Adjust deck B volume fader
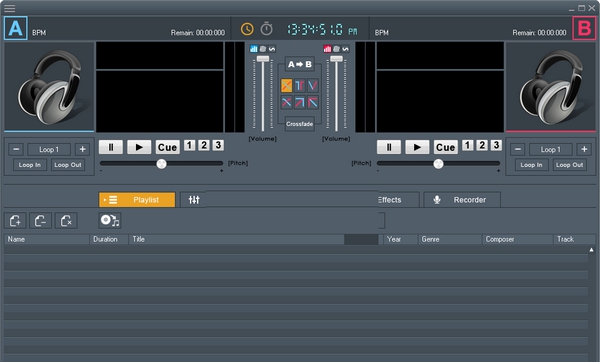 tap(336, 59)
